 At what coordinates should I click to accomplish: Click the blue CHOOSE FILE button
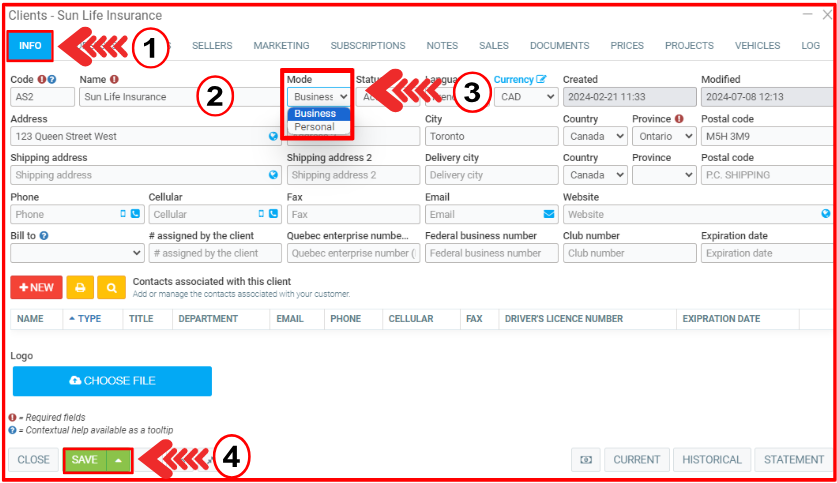click(x=112, y=381)
